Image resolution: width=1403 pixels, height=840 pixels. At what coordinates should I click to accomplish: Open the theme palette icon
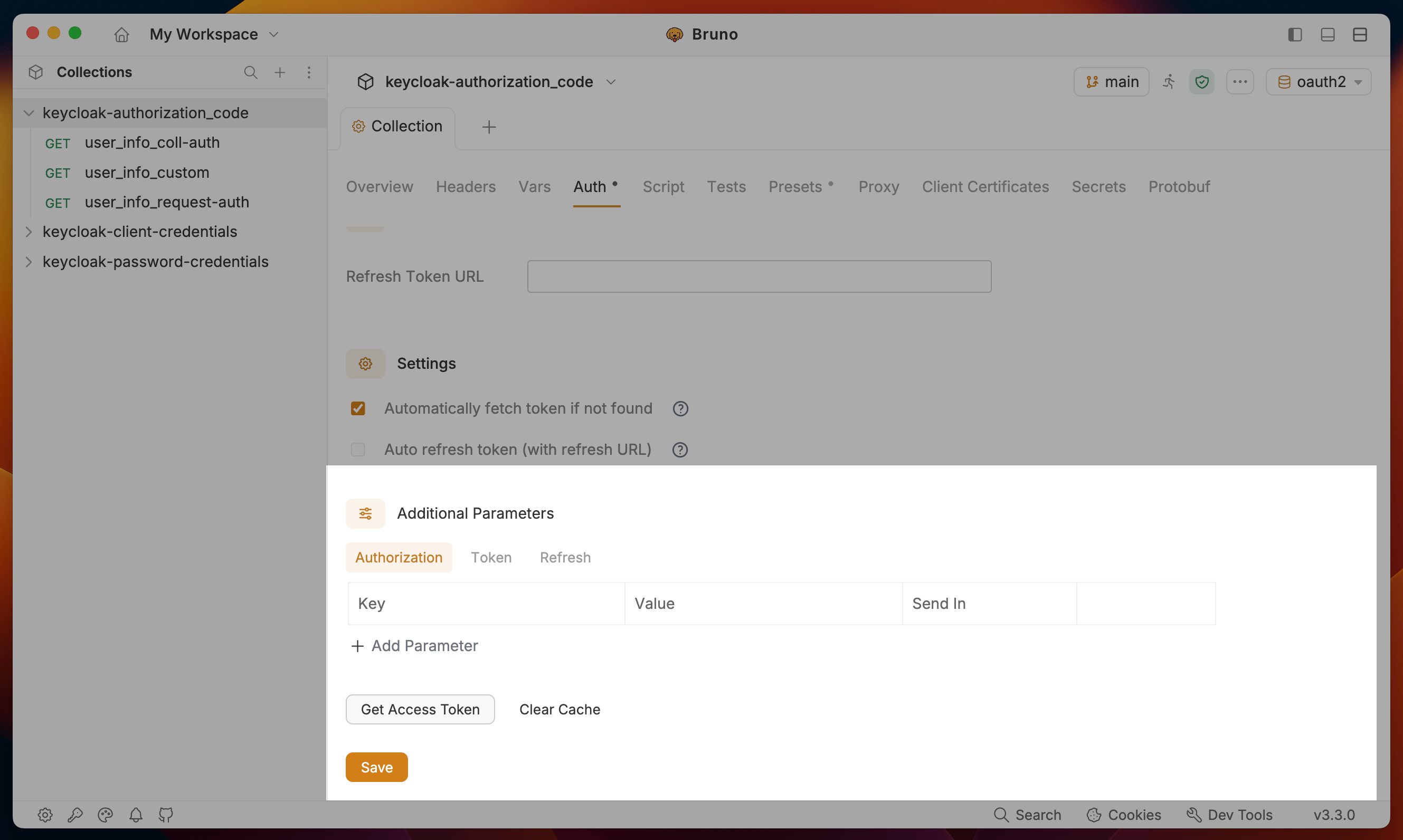(x=106, y=815)
